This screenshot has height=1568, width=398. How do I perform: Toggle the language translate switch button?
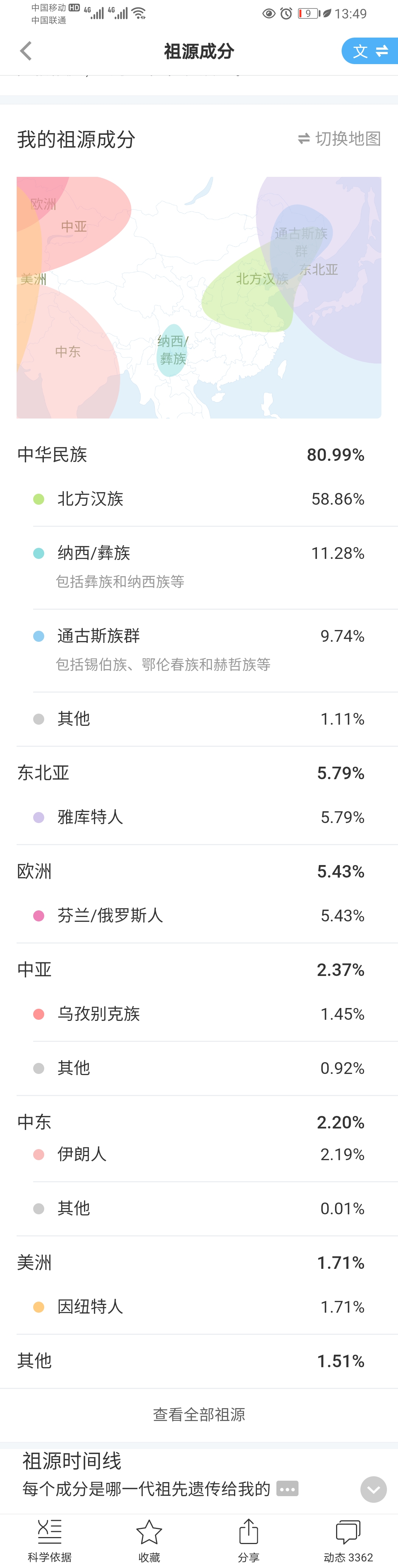(370, 51)
